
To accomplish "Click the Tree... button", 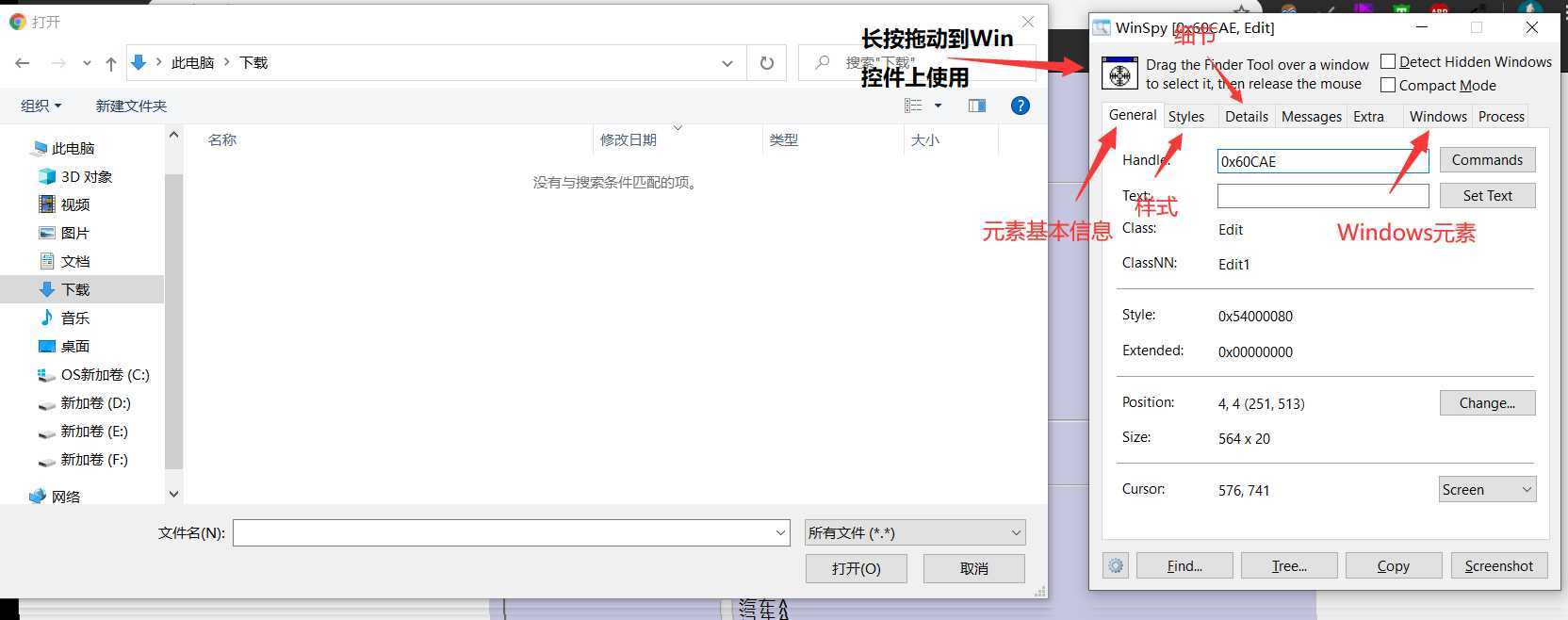I will (x=1289, y=565).
